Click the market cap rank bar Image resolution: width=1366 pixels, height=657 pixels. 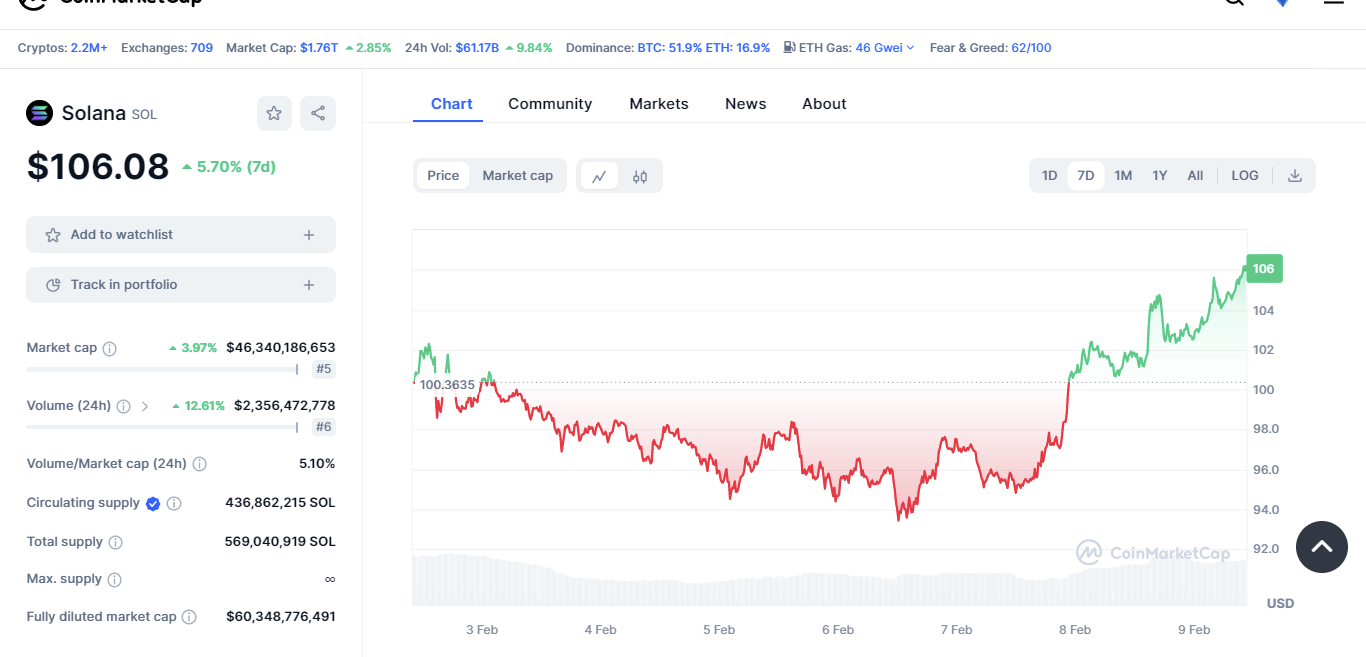point(162,370)
